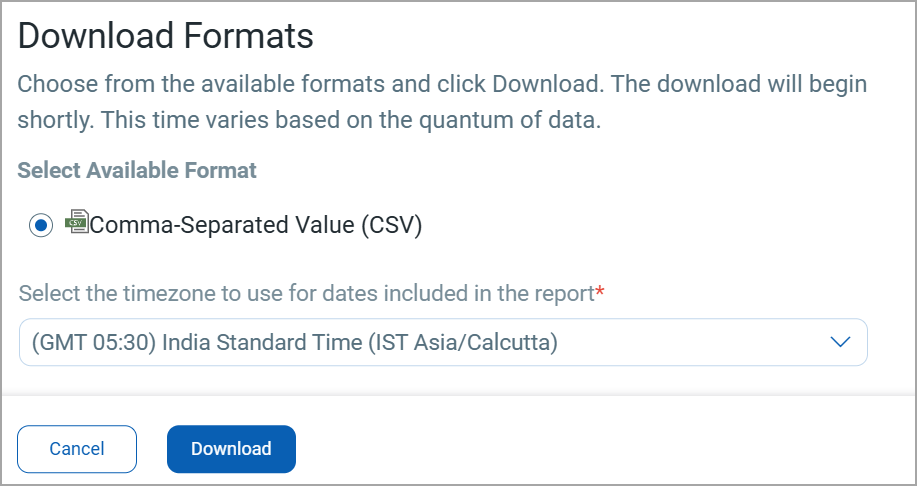Viewport: 917px width, 486px height.
Task: Click the timezone selection field label
Action: [307, 293]
